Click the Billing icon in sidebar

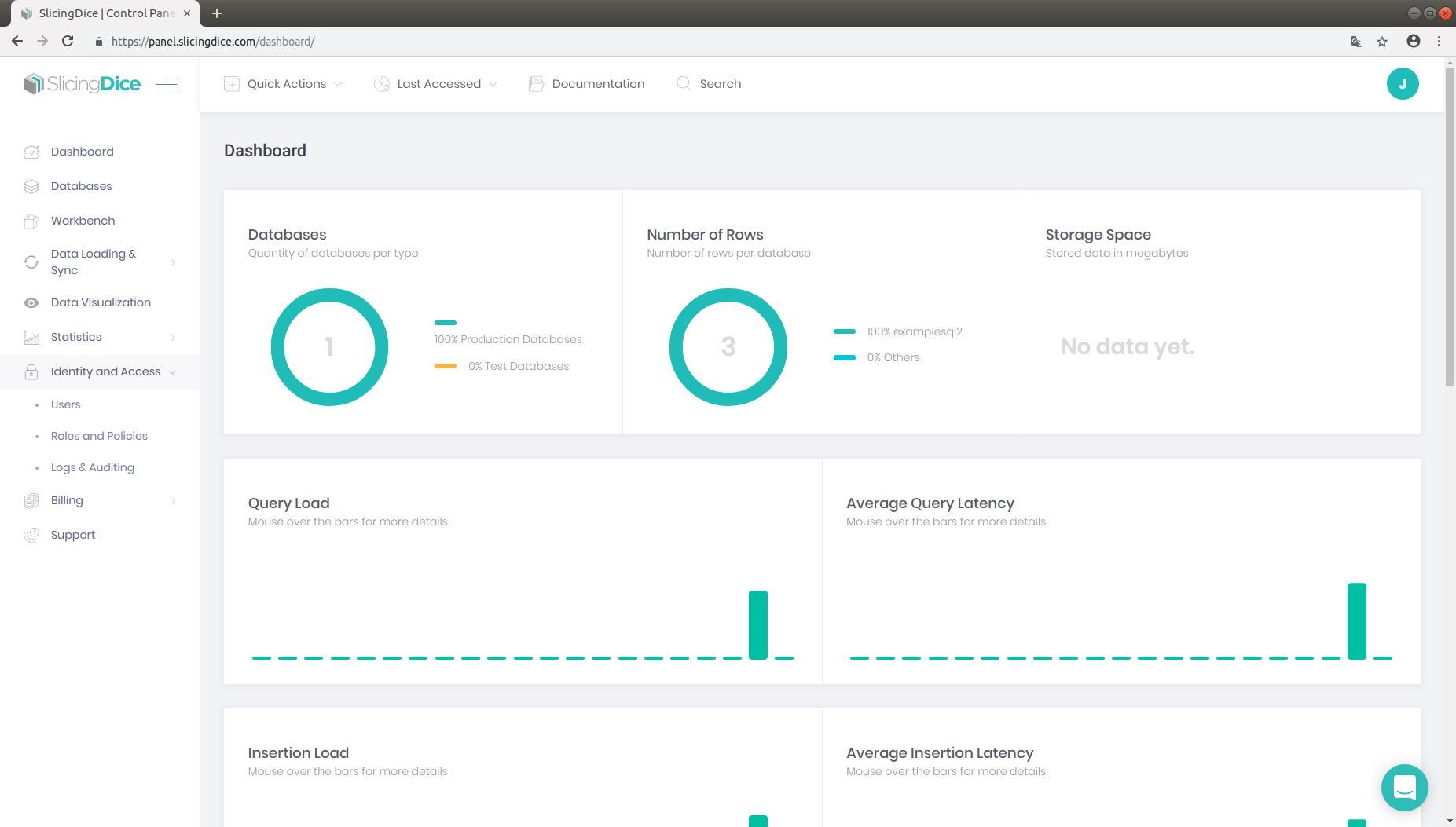pos(31,500)
